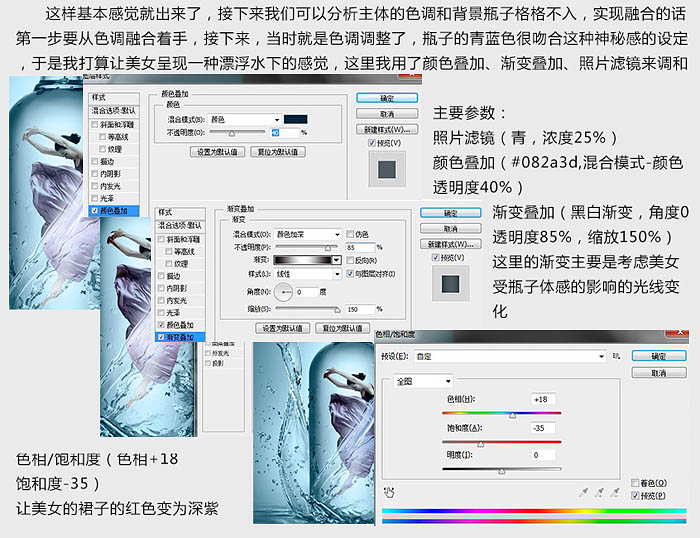This screenshot has width=700, height=538.
Task: Enable 等高线 in color overlay dialog
Action: [x=102, y=137]
